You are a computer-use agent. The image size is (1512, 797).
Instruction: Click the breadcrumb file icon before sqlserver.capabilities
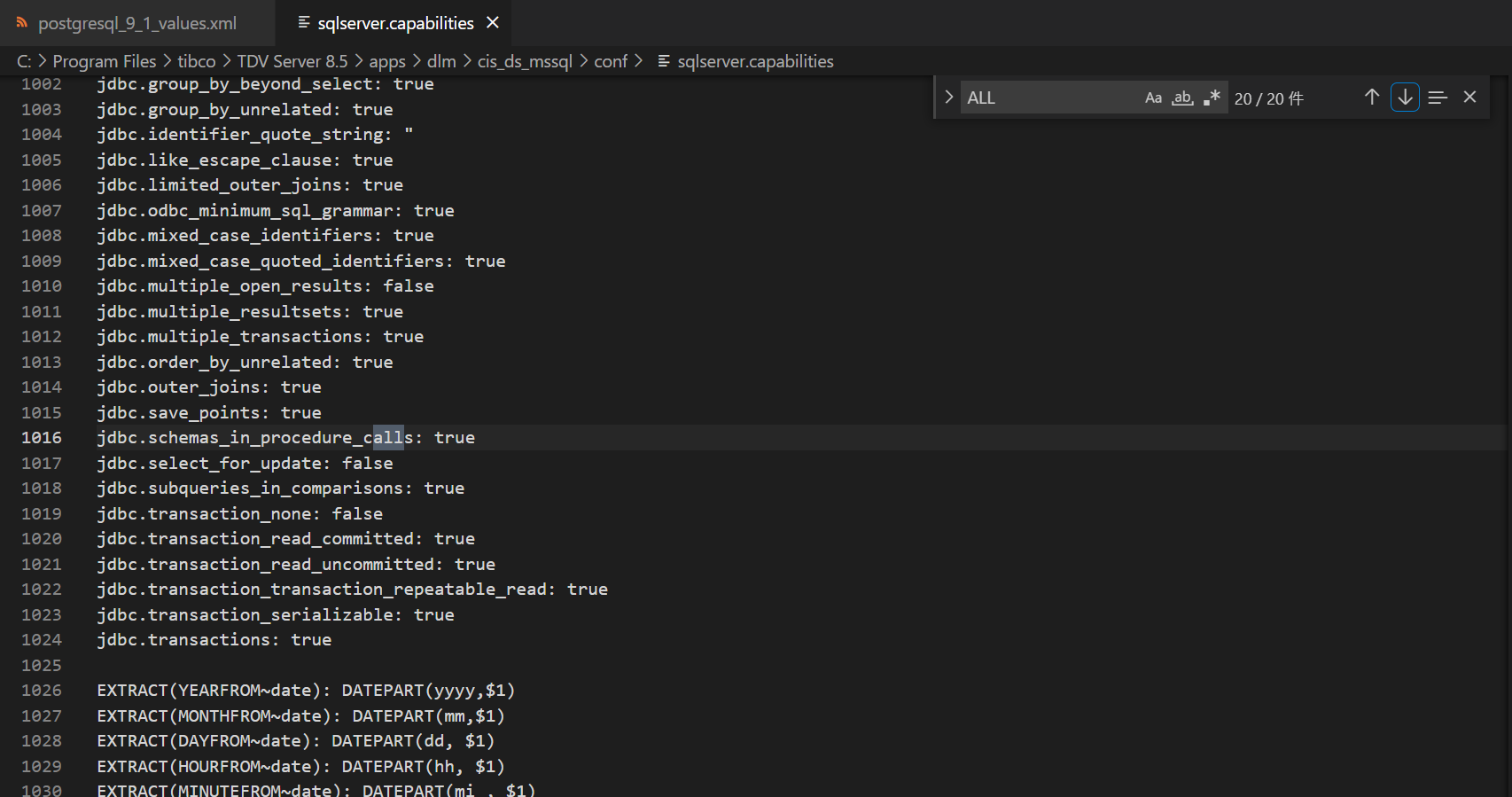[664, 61]
